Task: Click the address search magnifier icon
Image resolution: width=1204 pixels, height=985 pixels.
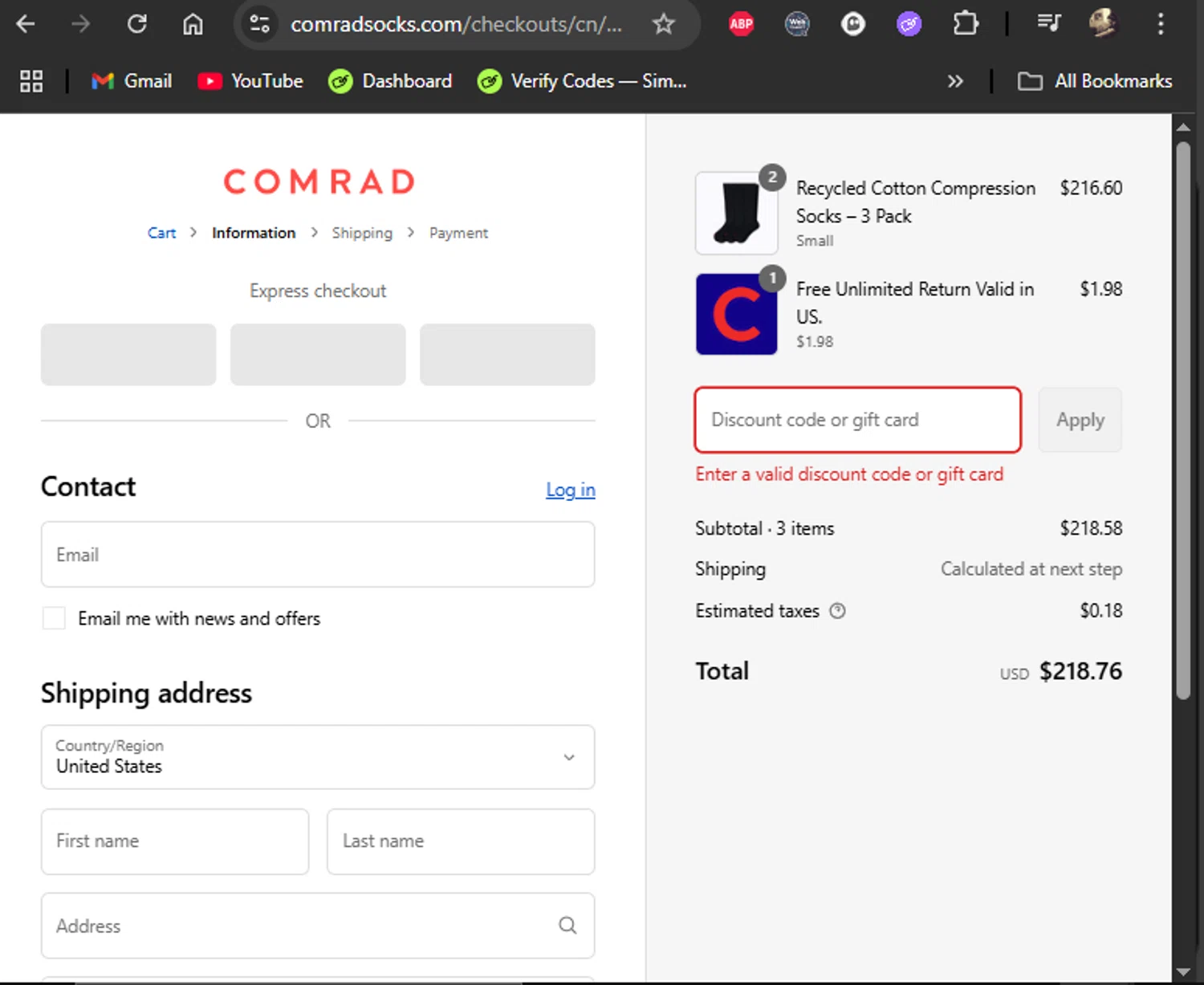Action: click(567, 926)
